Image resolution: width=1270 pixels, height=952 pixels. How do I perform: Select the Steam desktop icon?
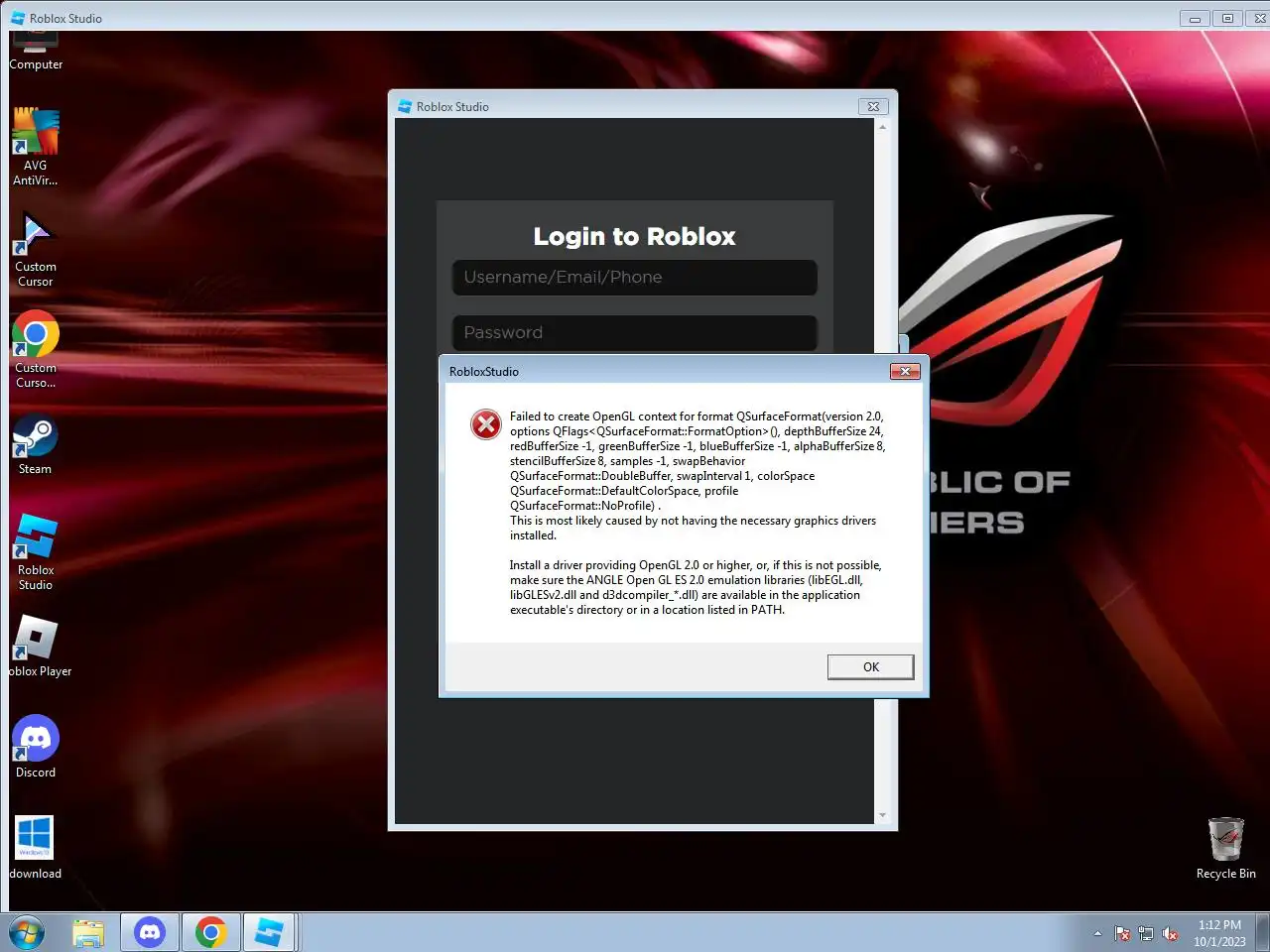pos(36,444)
